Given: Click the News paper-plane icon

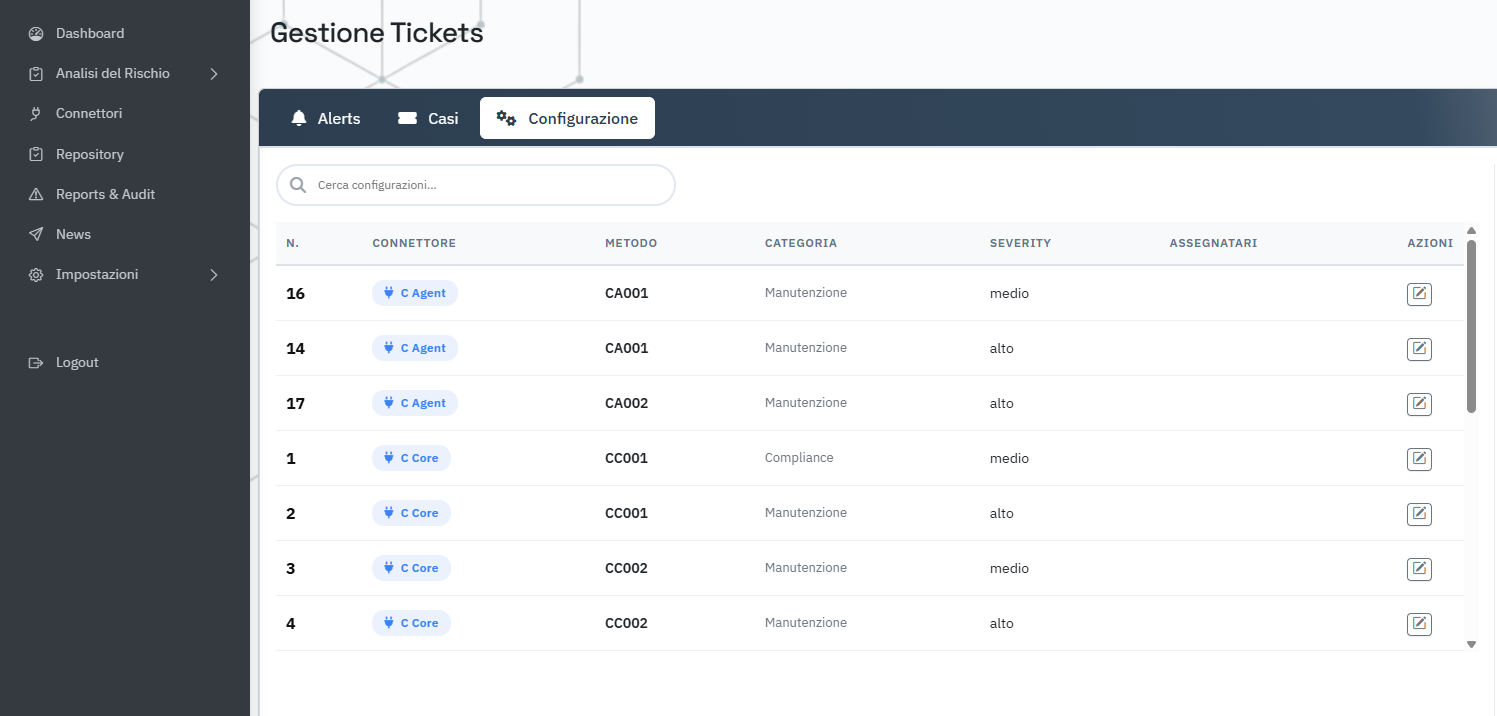Looking at the screenshot, I should (36, 235).
